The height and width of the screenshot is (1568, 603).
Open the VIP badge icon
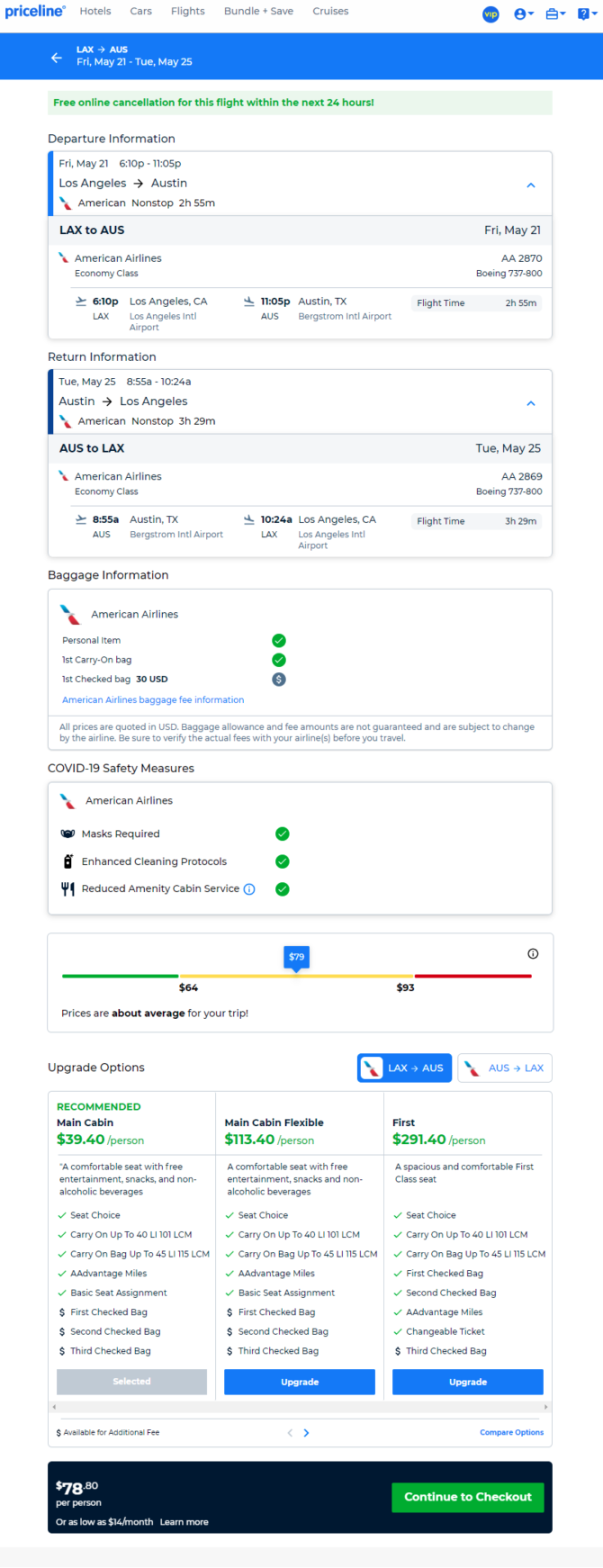click(x=490, y=14)
